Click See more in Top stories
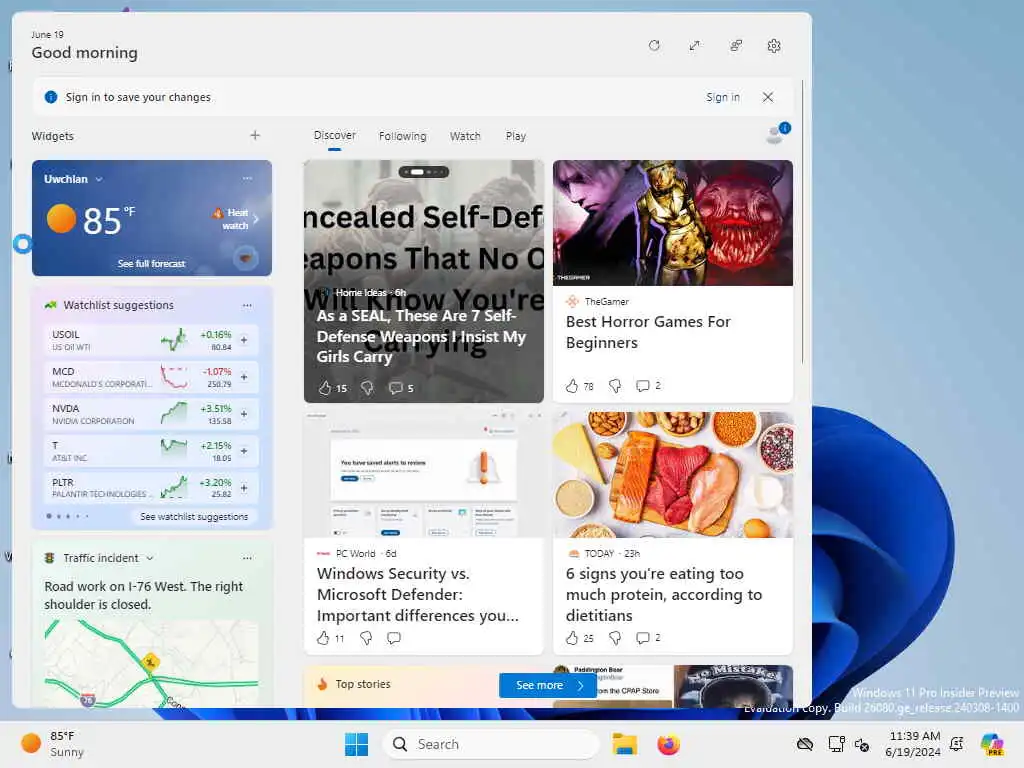 548,685
